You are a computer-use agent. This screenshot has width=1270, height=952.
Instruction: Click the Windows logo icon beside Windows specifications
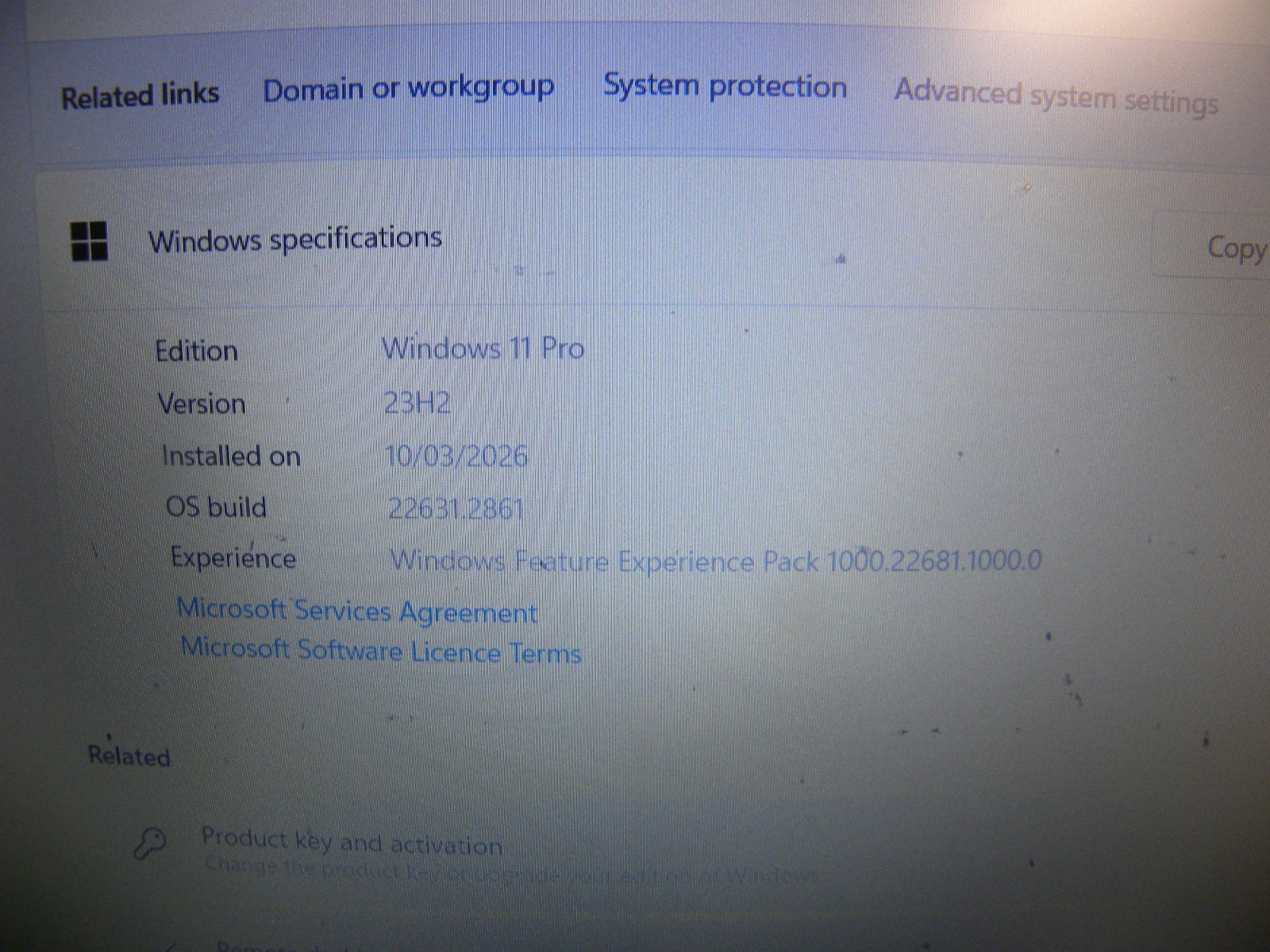[x=89, y=240]
